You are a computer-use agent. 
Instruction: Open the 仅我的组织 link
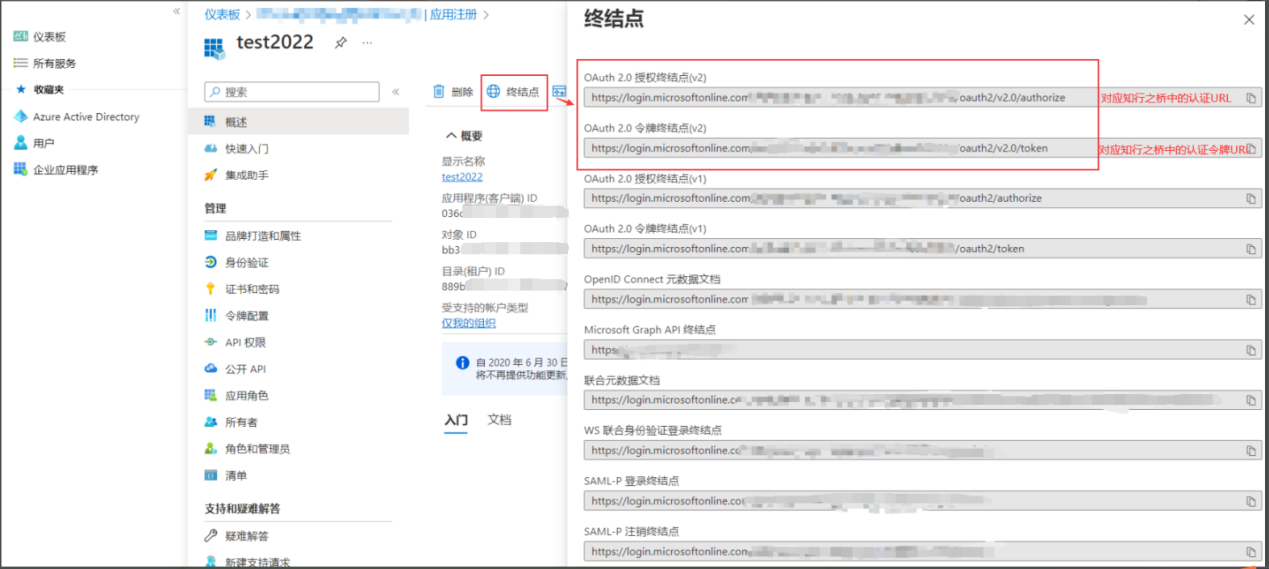469,323
